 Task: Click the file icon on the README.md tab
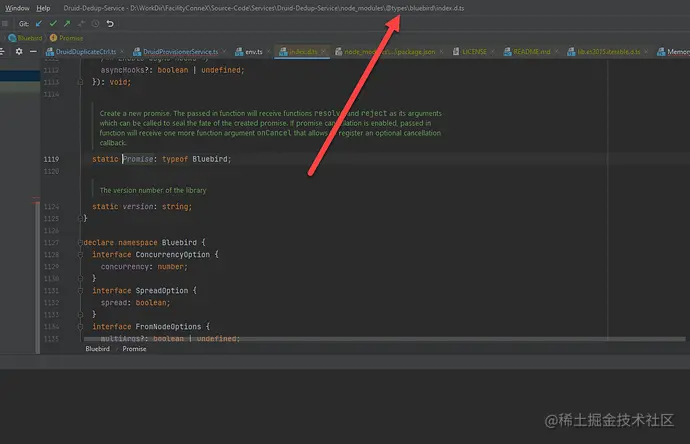(x=507, y=51)
